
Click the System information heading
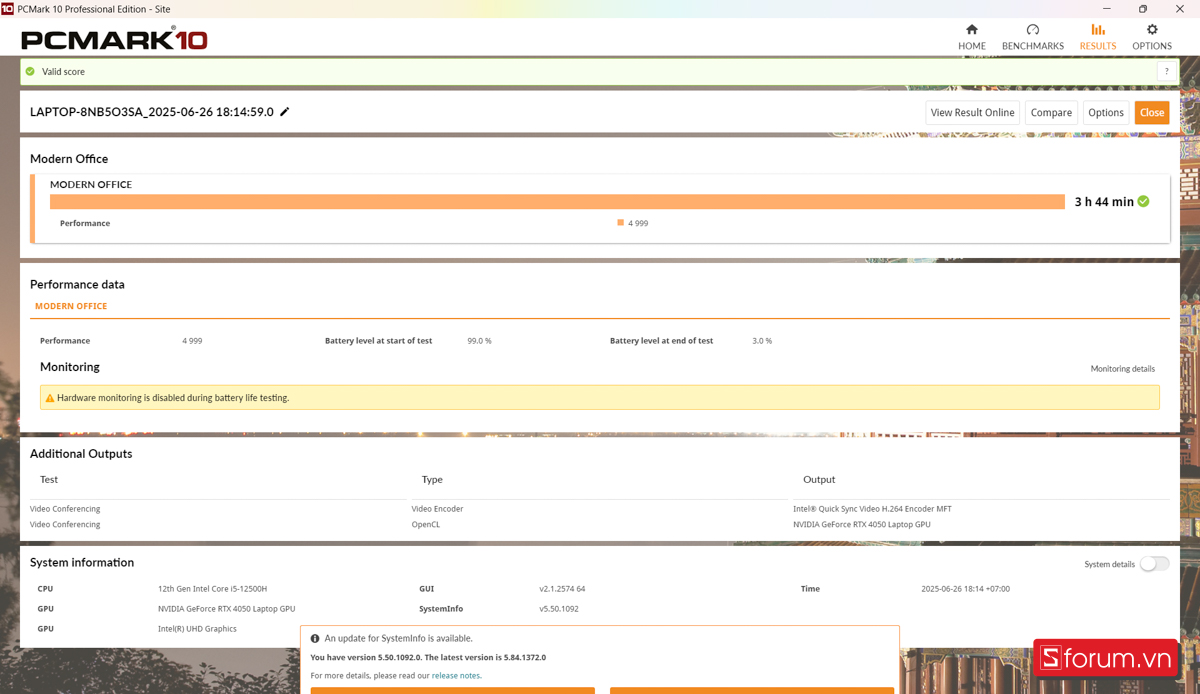[x=82, y=563]
